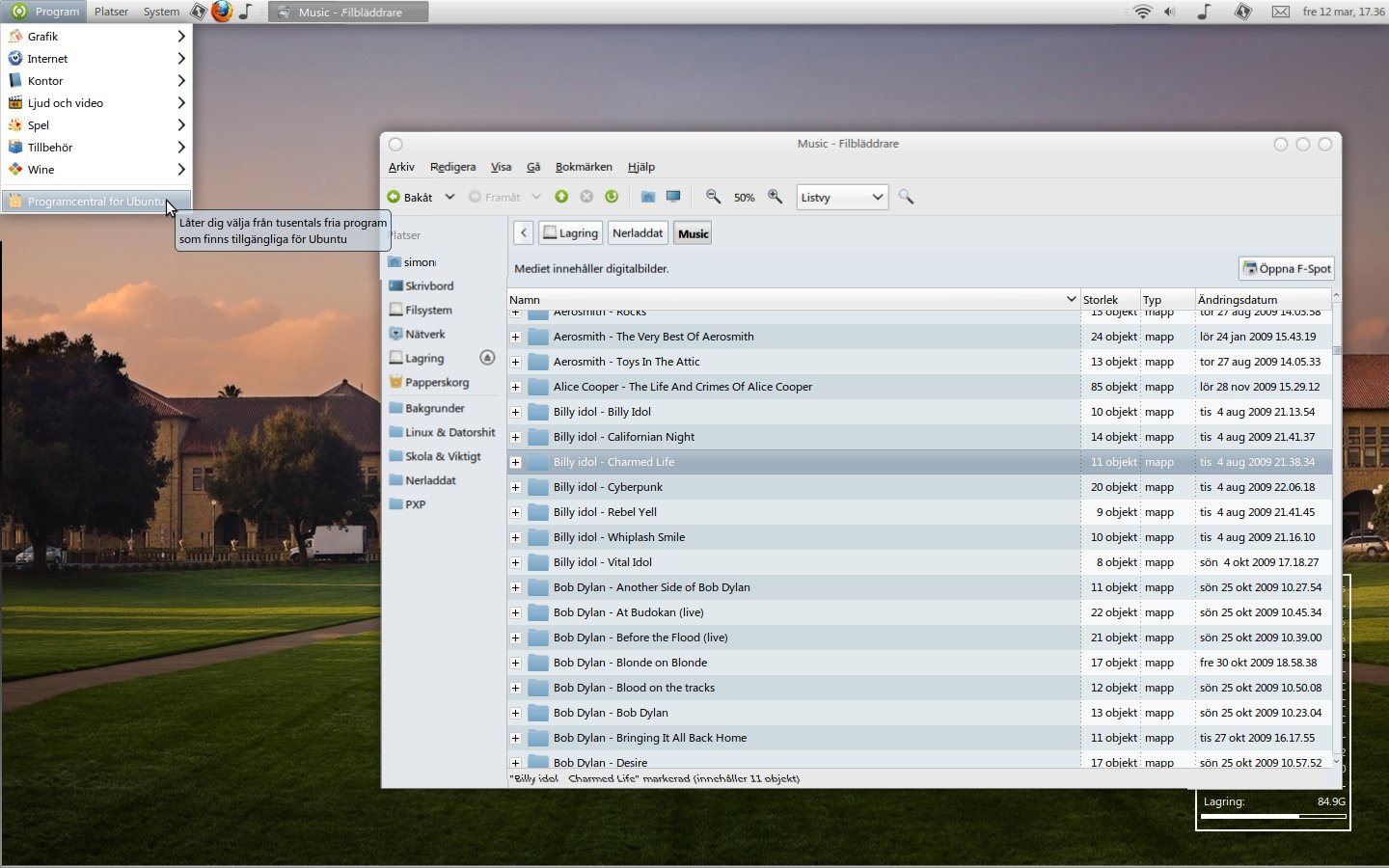Go up to the parent folder
The height and width of the screenshot is (868, 1389).
[x=561, y=197]
